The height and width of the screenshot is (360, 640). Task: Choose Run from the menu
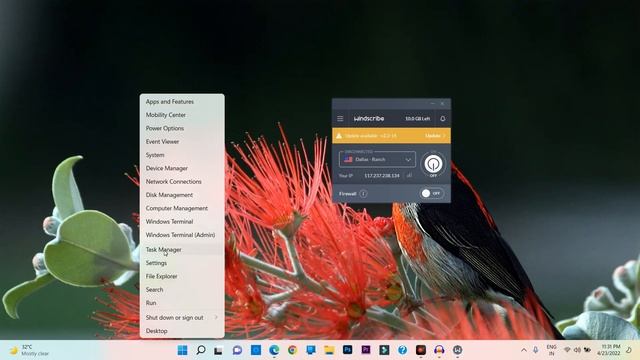point(182,303)
